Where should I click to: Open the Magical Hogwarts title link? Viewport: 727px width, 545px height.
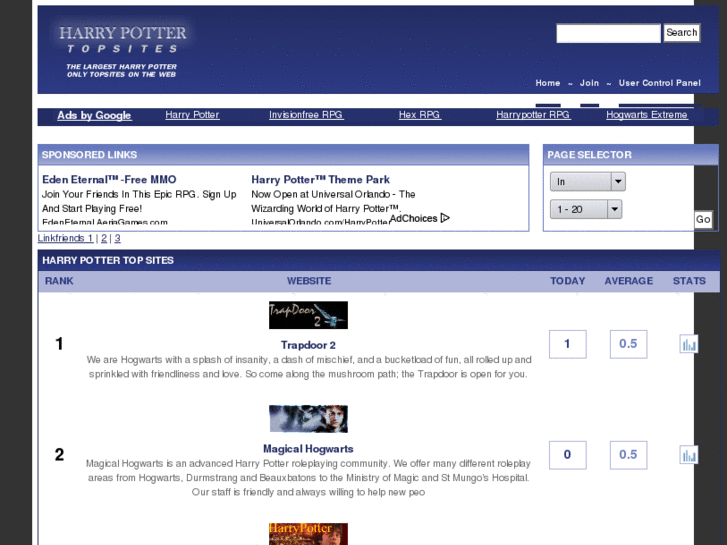tap(308, 449)
